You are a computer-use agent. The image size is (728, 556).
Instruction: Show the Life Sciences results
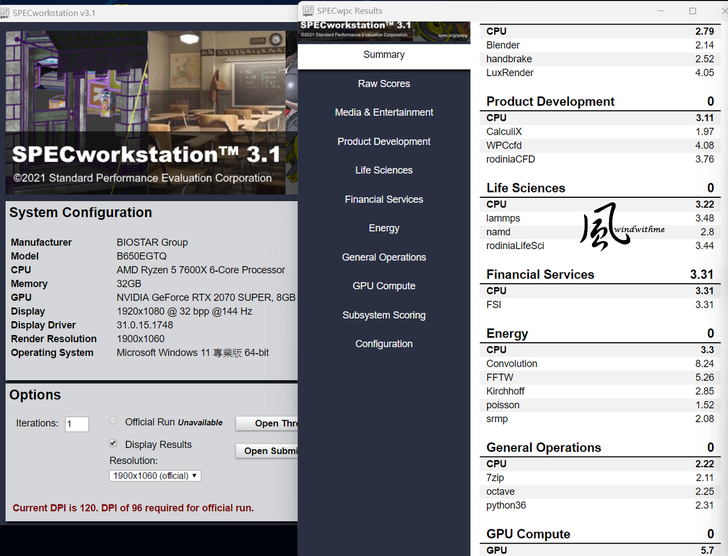(384, 171)
